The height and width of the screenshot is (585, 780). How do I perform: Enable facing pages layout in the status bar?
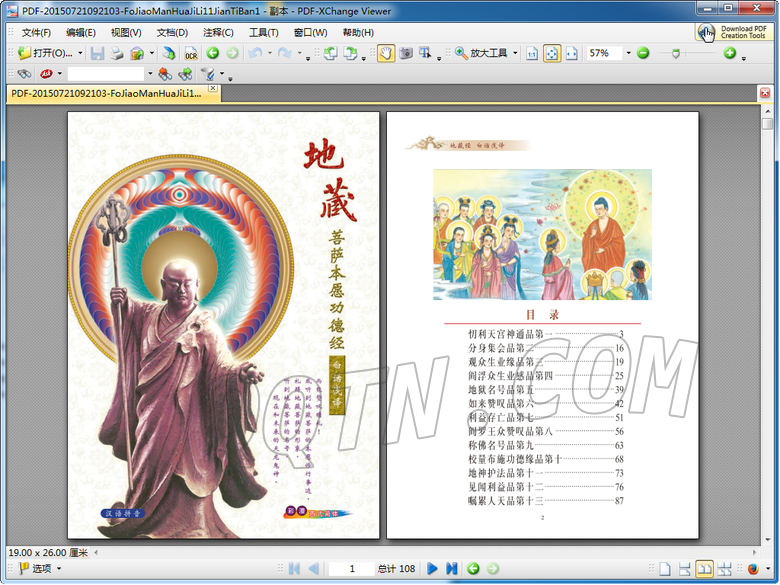pos(705,569)
